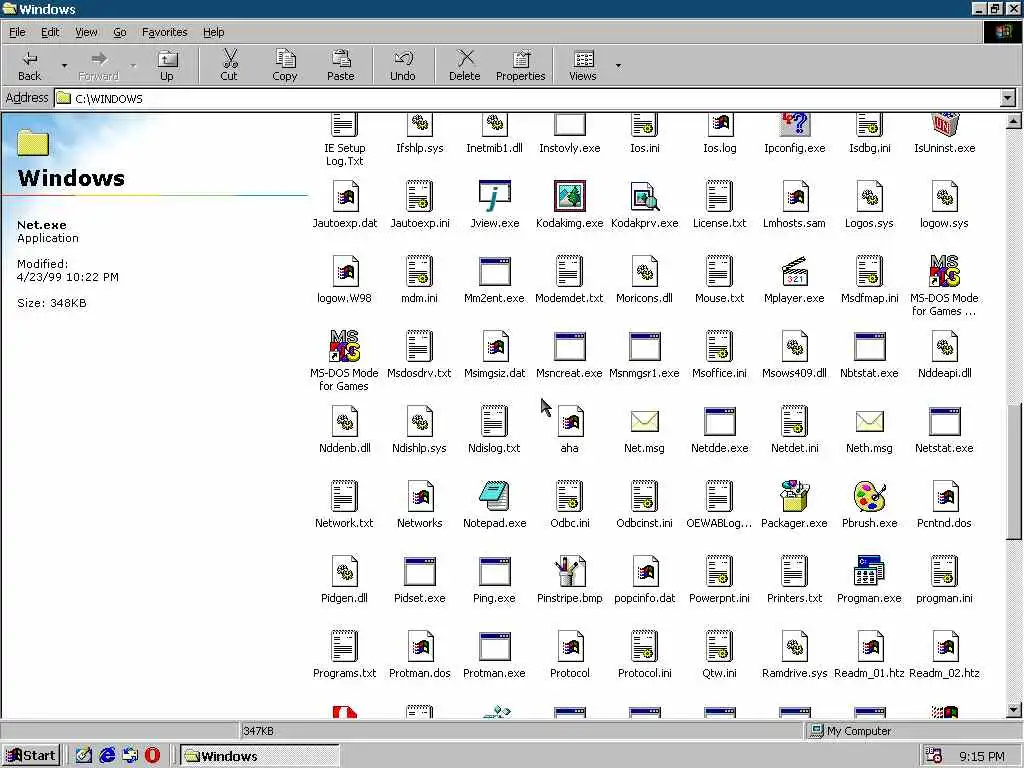The image size is (1024, 768).
Task: Click the Windows logo throbber in menu bar
Action: click(x=1003, y=32)
